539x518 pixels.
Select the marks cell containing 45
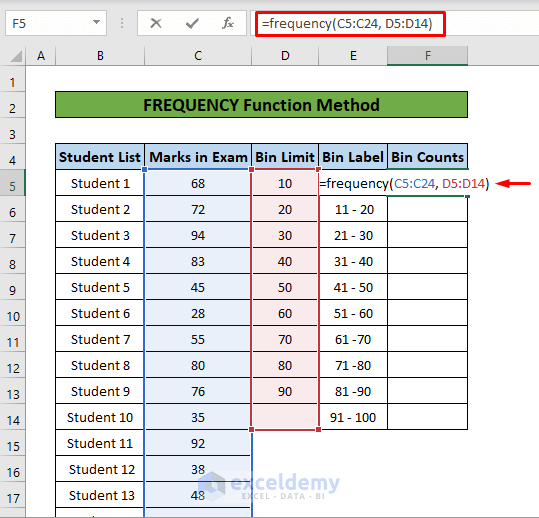tap(198, 287)
